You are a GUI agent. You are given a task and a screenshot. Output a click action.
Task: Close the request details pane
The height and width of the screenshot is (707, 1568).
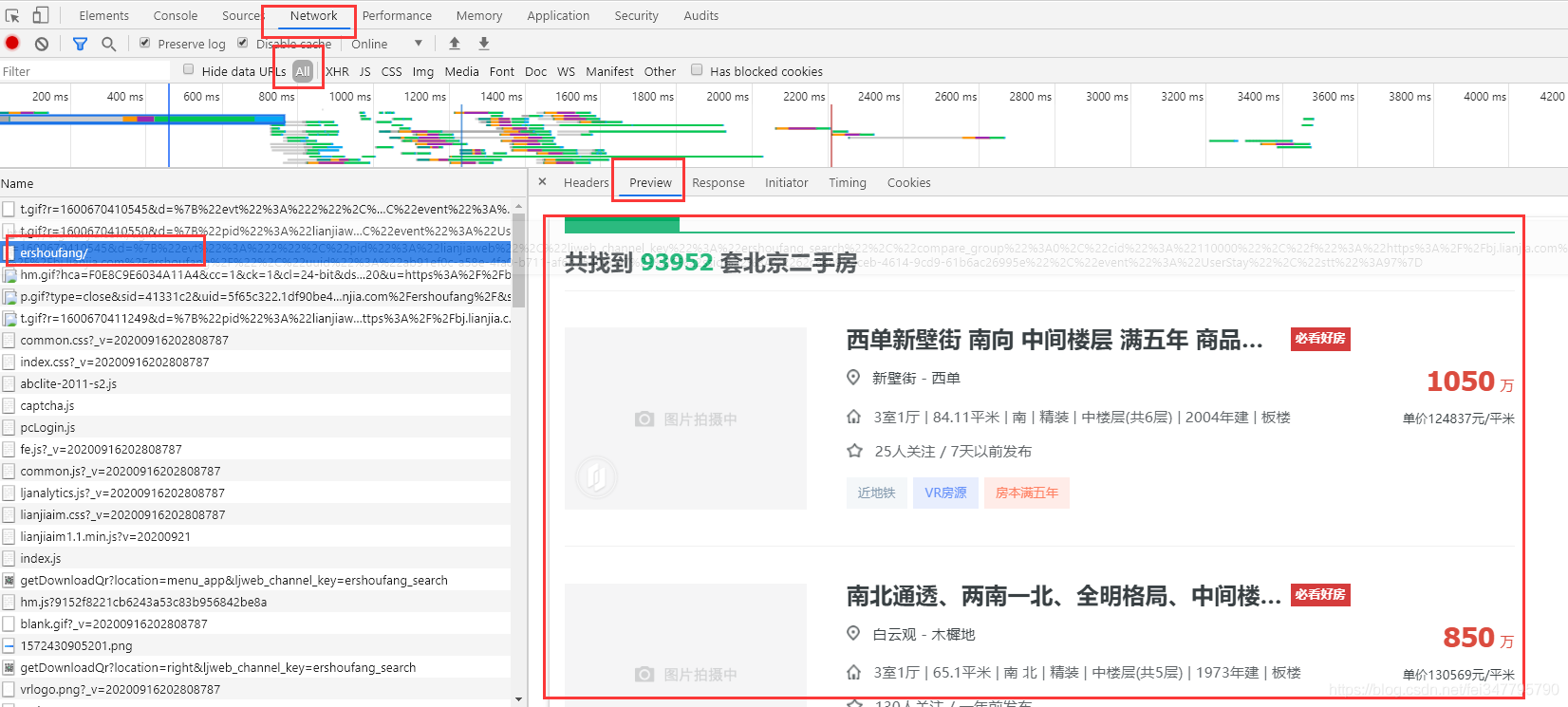click(x=542, y=182)
